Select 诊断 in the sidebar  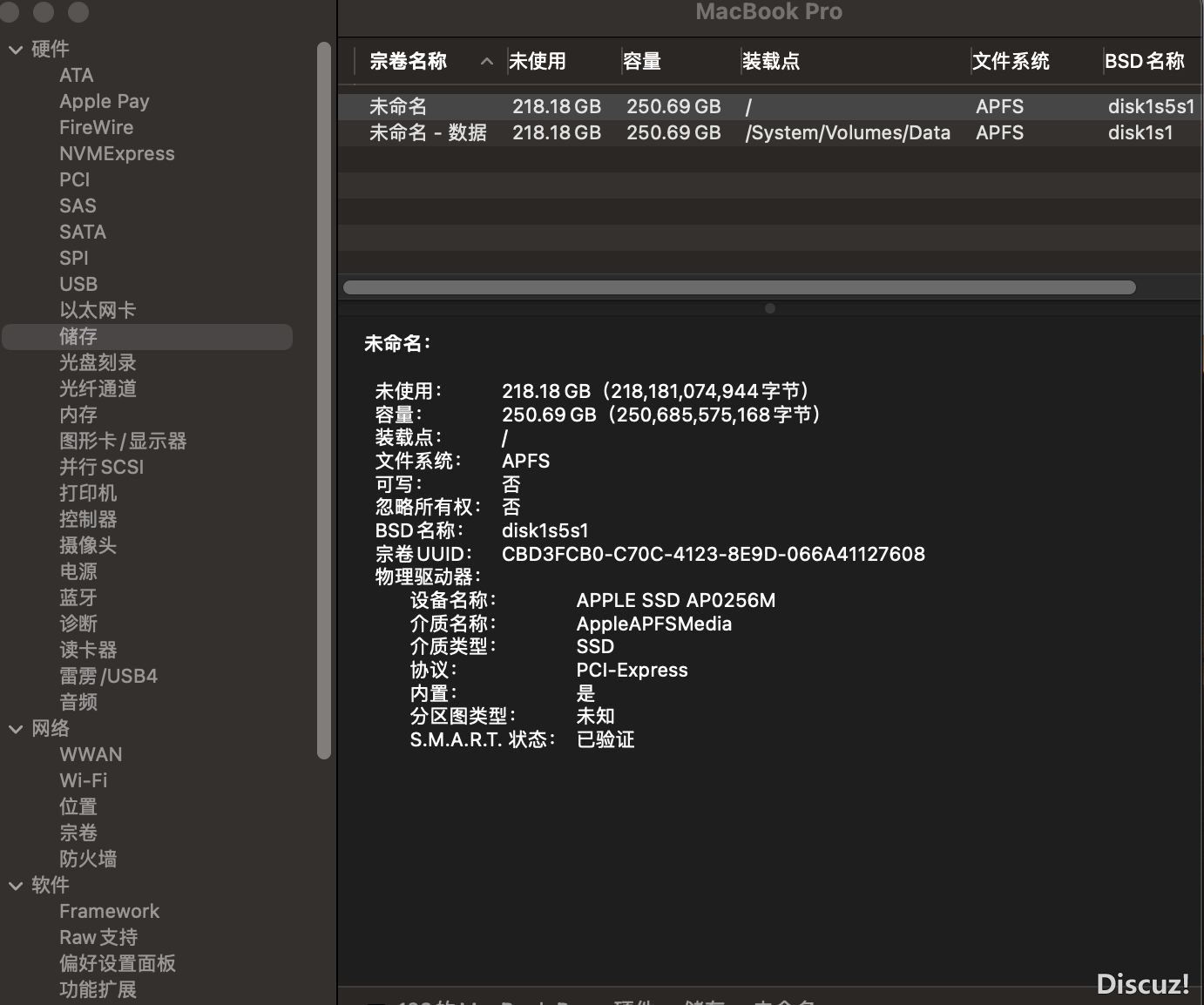click(78, 624)
